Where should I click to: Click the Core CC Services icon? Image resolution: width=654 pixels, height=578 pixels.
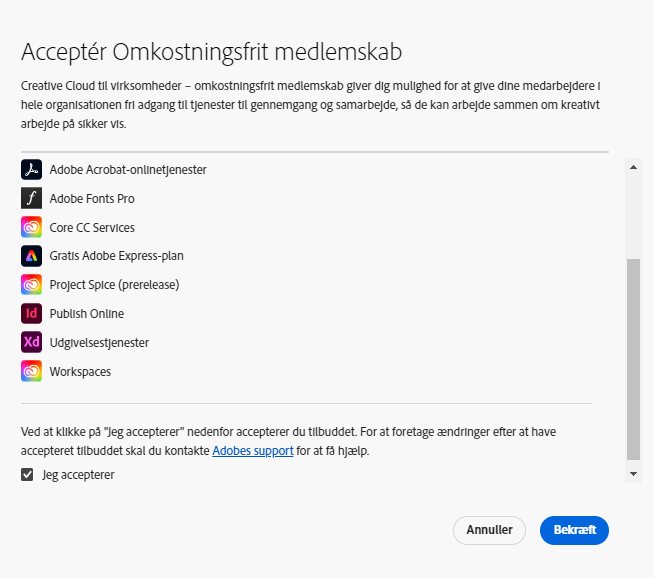pos(31,227)
